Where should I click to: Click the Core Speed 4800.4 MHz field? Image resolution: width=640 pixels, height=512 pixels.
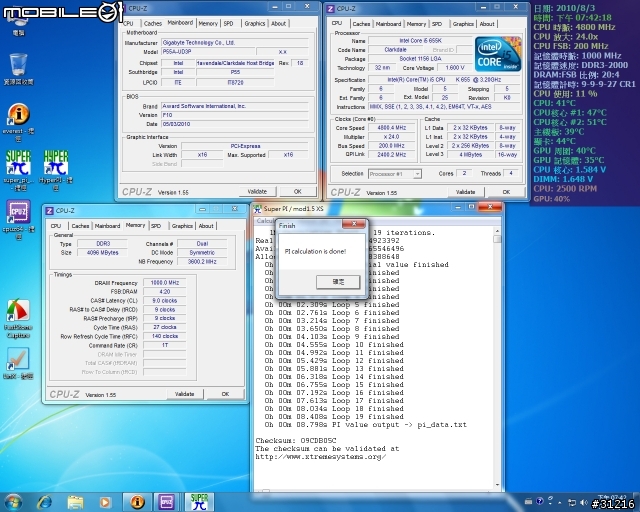[391, 128]
